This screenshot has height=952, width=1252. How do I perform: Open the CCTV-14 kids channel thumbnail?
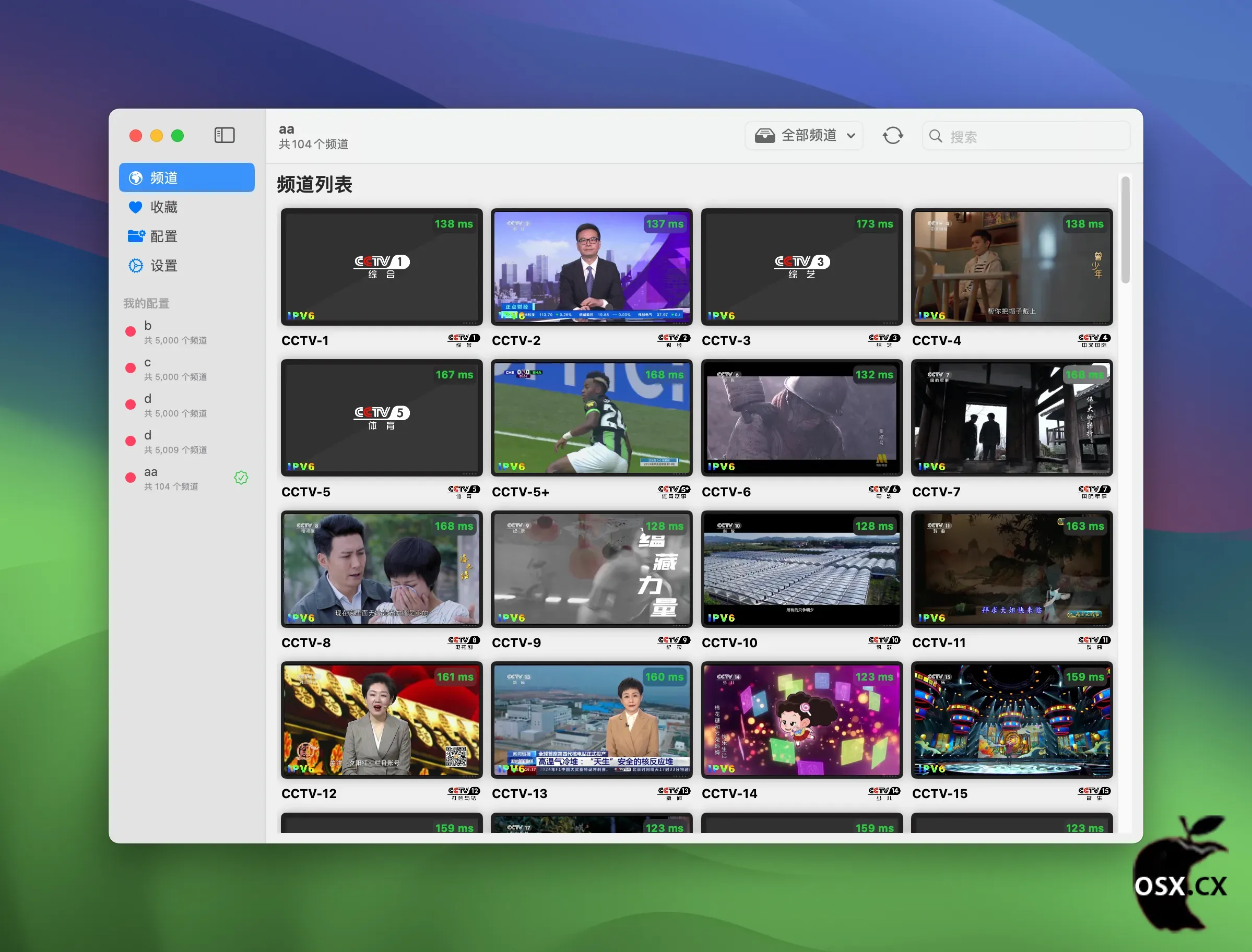click(x=802, y=720)
